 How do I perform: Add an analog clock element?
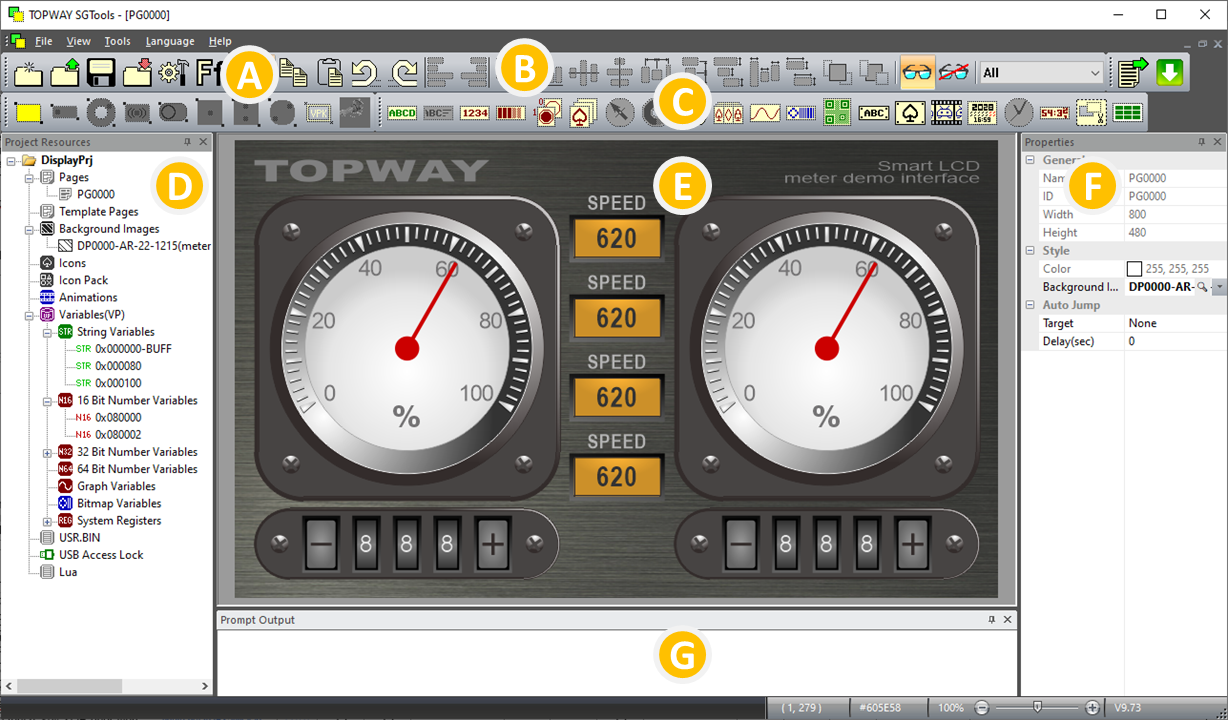pos(1018,112)
